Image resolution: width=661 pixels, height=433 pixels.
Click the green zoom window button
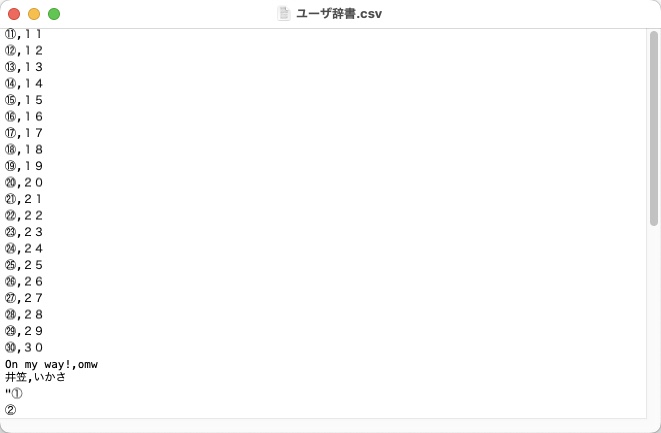(54, 14)
